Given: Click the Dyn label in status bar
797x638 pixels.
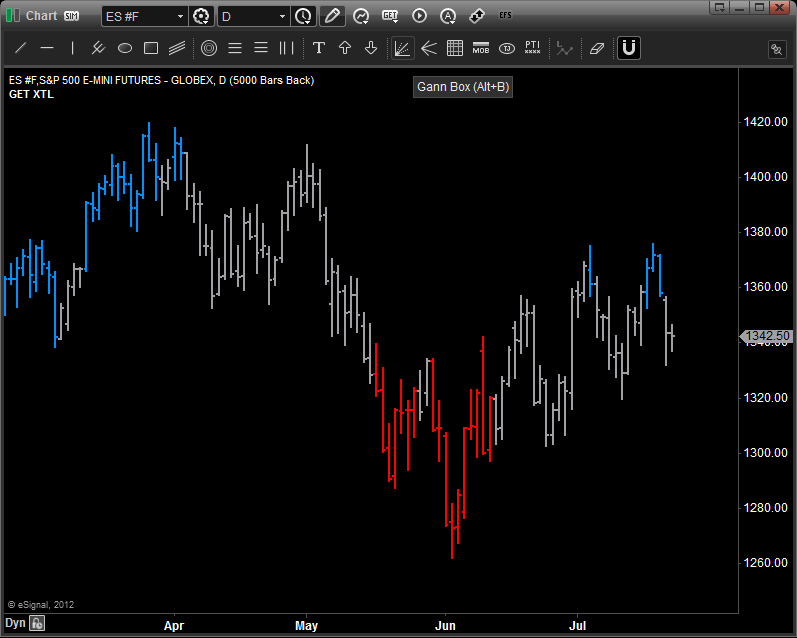Looking at the screenshot, I should coord(14,623).
